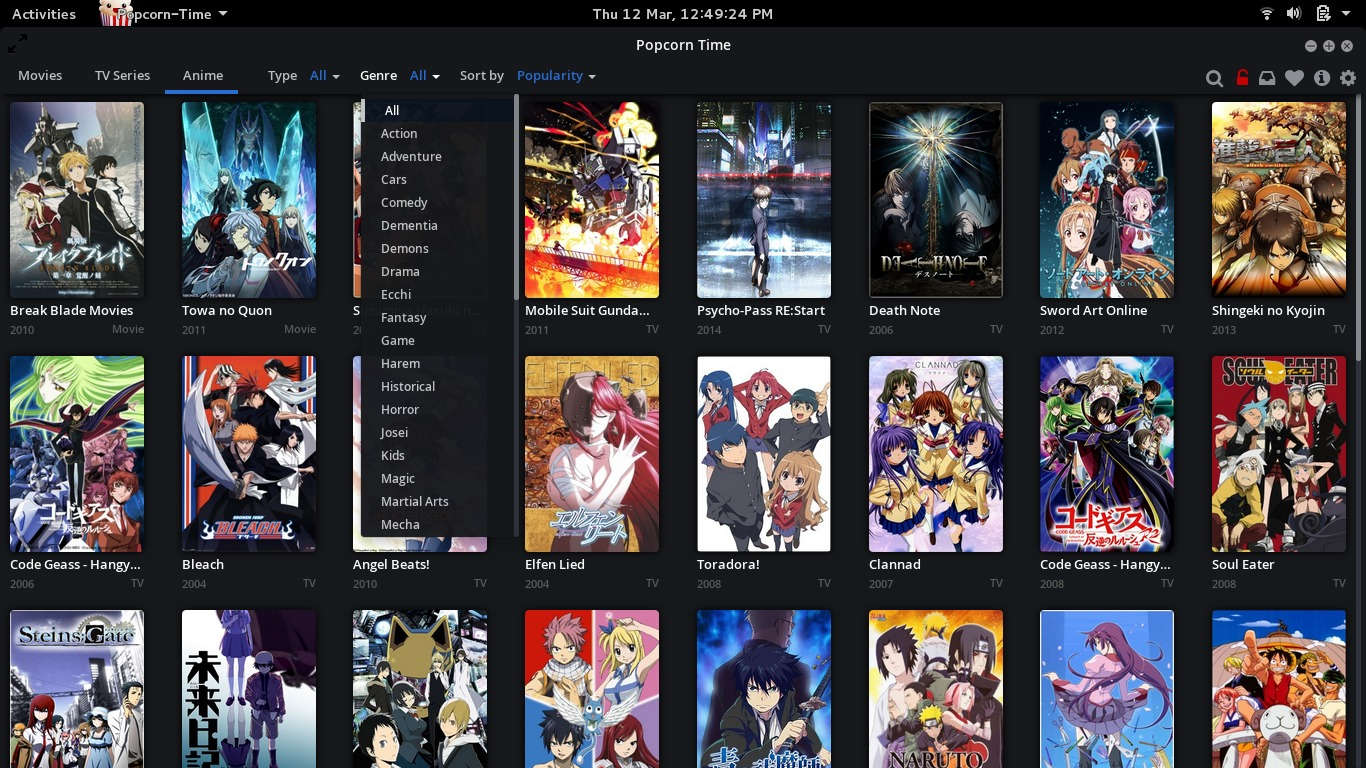Toggle fullscreen using the arrows icon
Image resolution: width=1366 pixels, height=768 pixels.
pyautogui.click(x=17, y=44)
